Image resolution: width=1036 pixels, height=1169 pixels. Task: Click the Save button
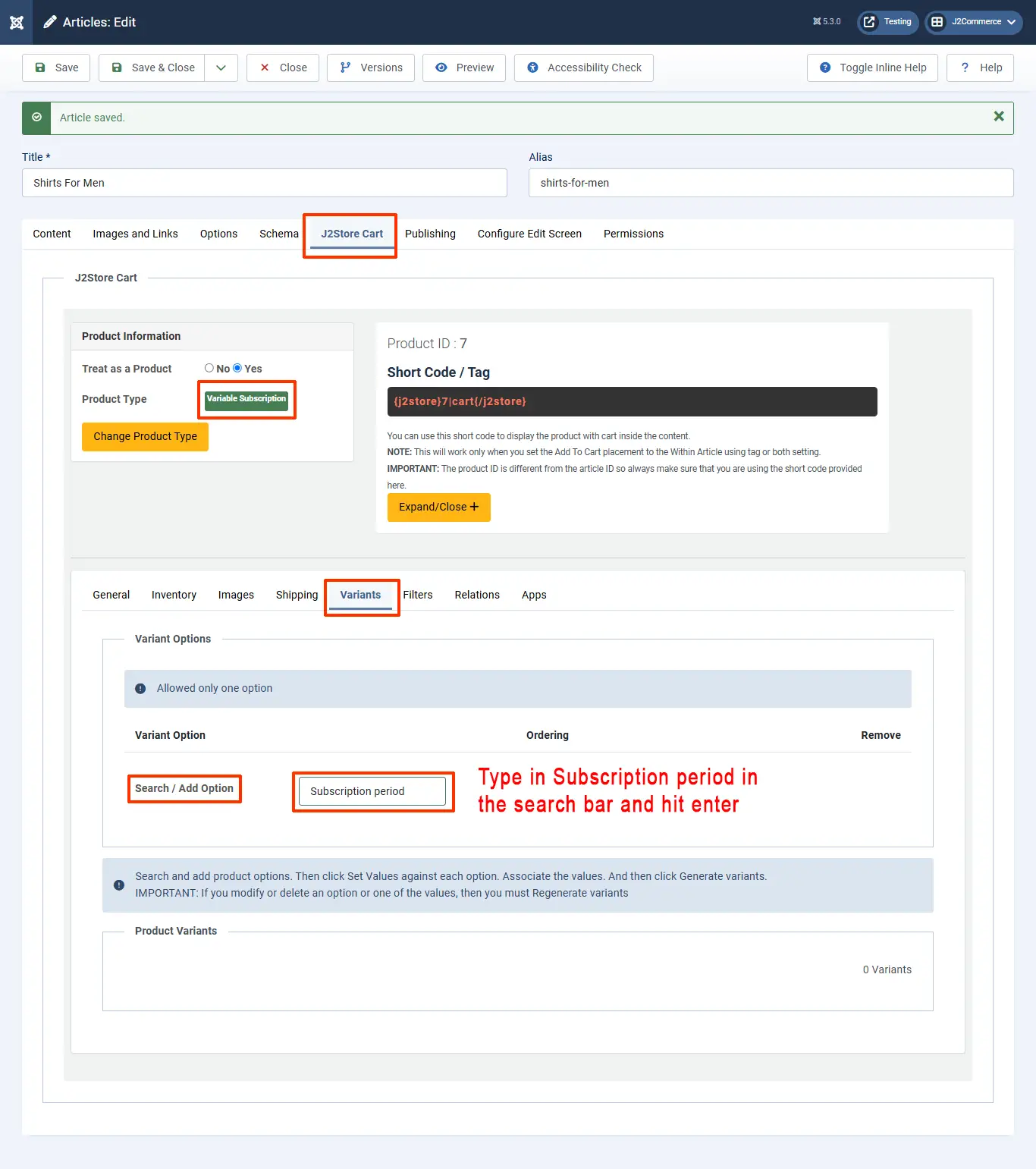(56, 68)
